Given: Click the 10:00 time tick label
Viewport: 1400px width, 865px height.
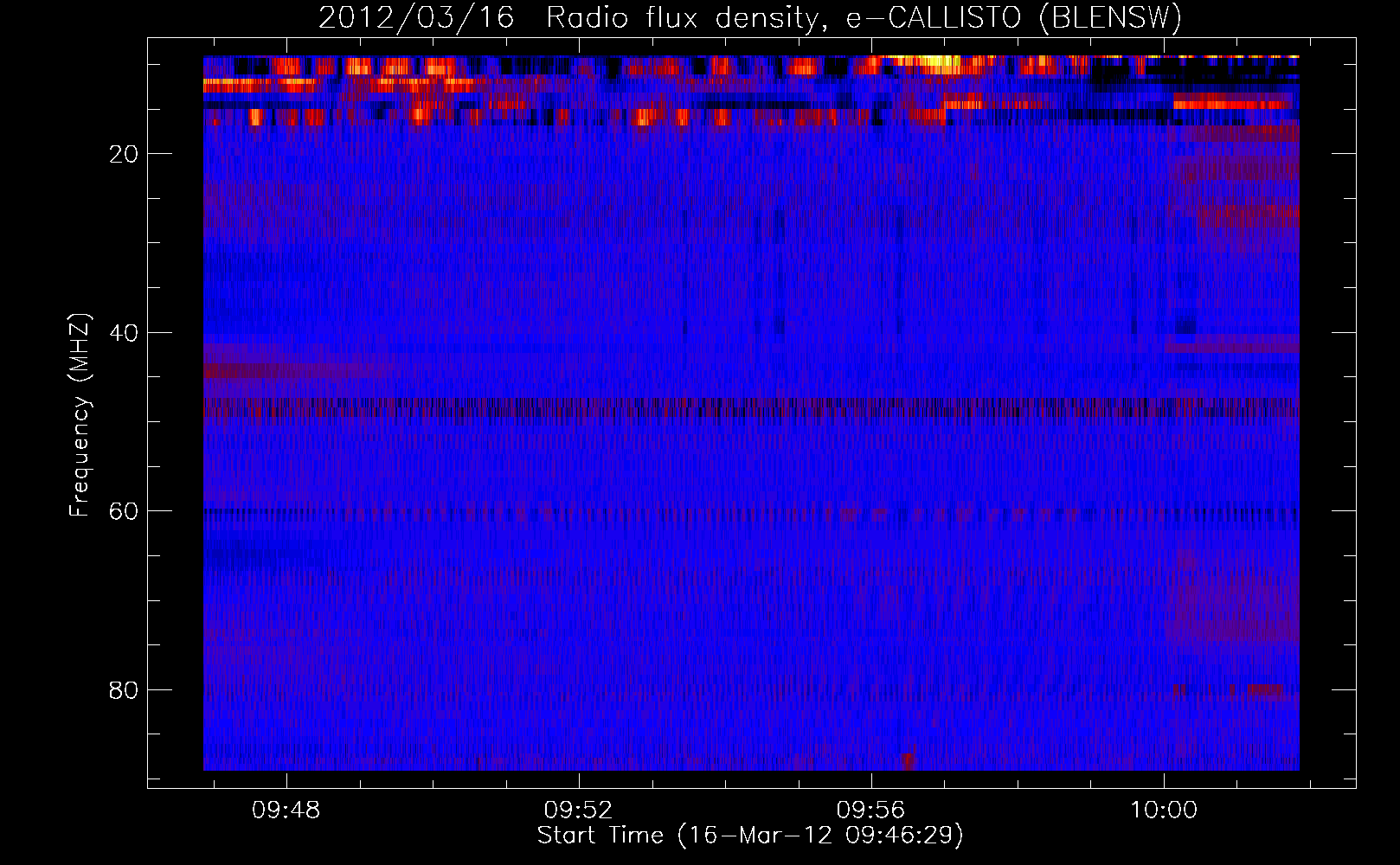Looking at the screenshot, I should tap(1164, 810).
